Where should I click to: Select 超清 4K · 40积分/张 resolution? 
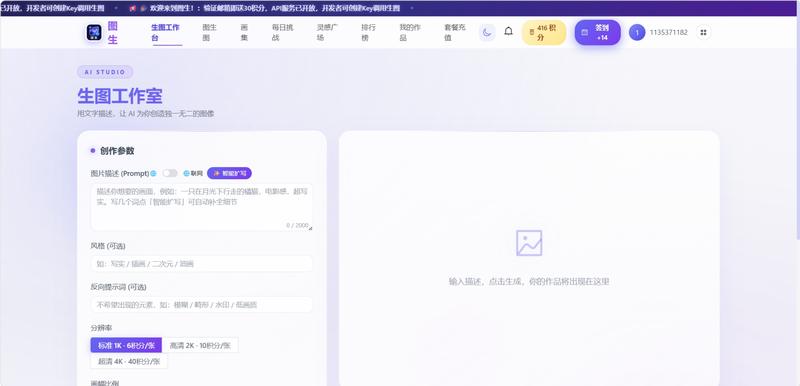click(129, 361)
